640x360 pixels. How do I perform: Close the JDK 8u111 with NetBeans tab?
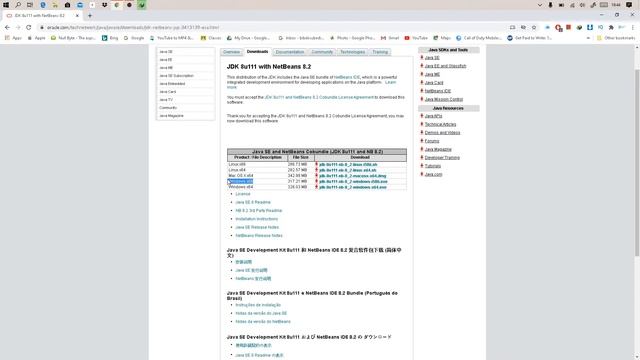(77, 16)
